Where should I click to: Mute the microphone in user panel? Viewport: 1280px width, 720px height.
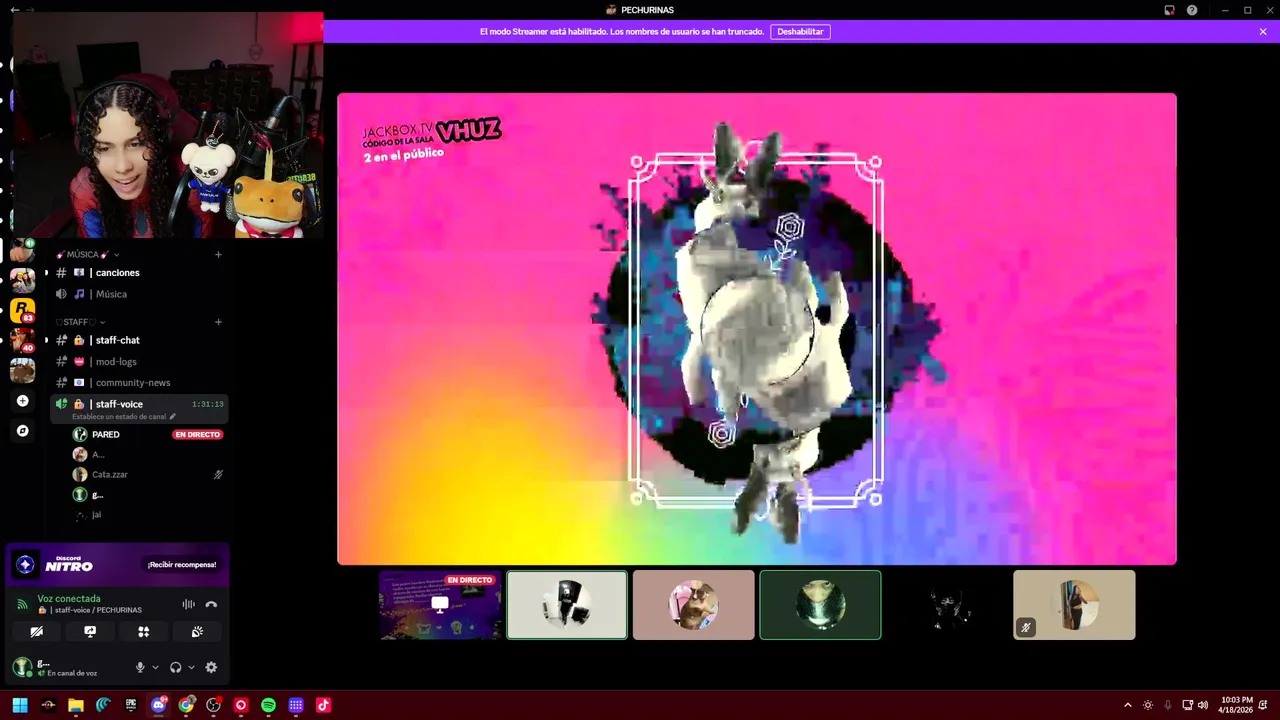click(x=140, y=668)
